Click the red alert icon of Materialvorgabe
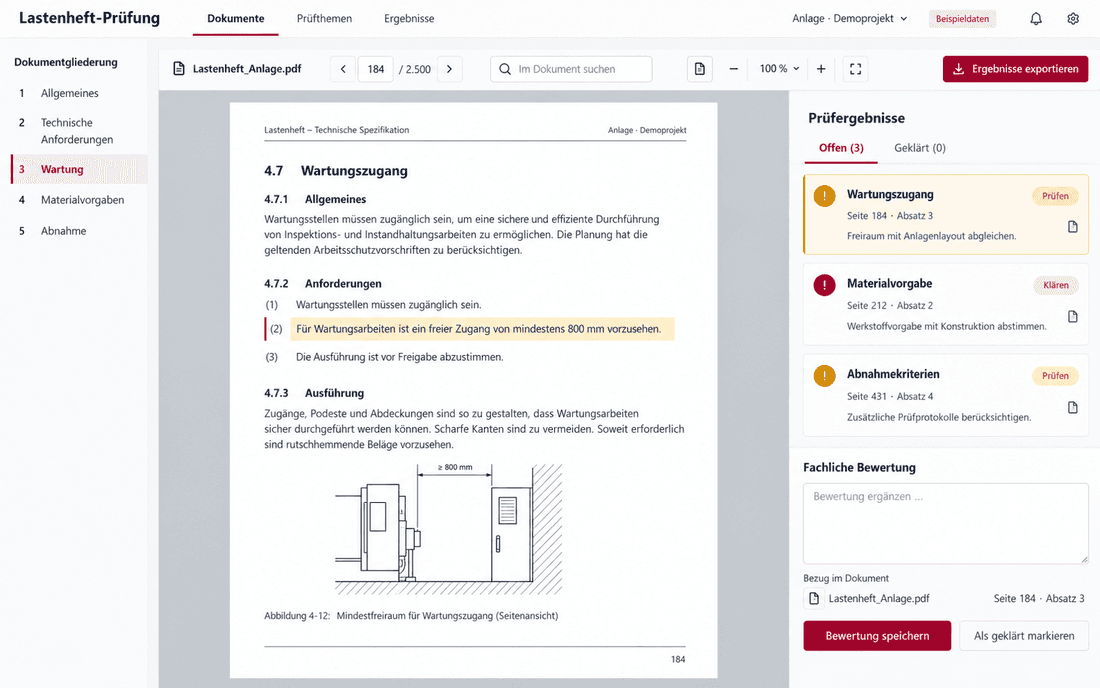The width and height of the screenshot is (1100, 688). click(824, 285)
